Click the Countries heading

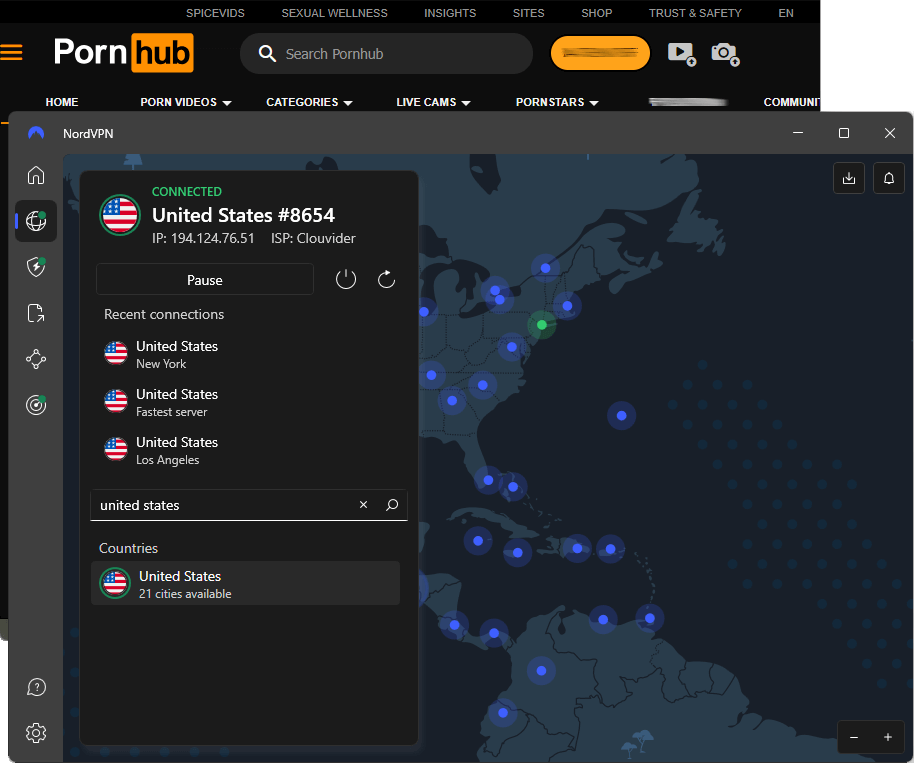click(x=128, y=548)
